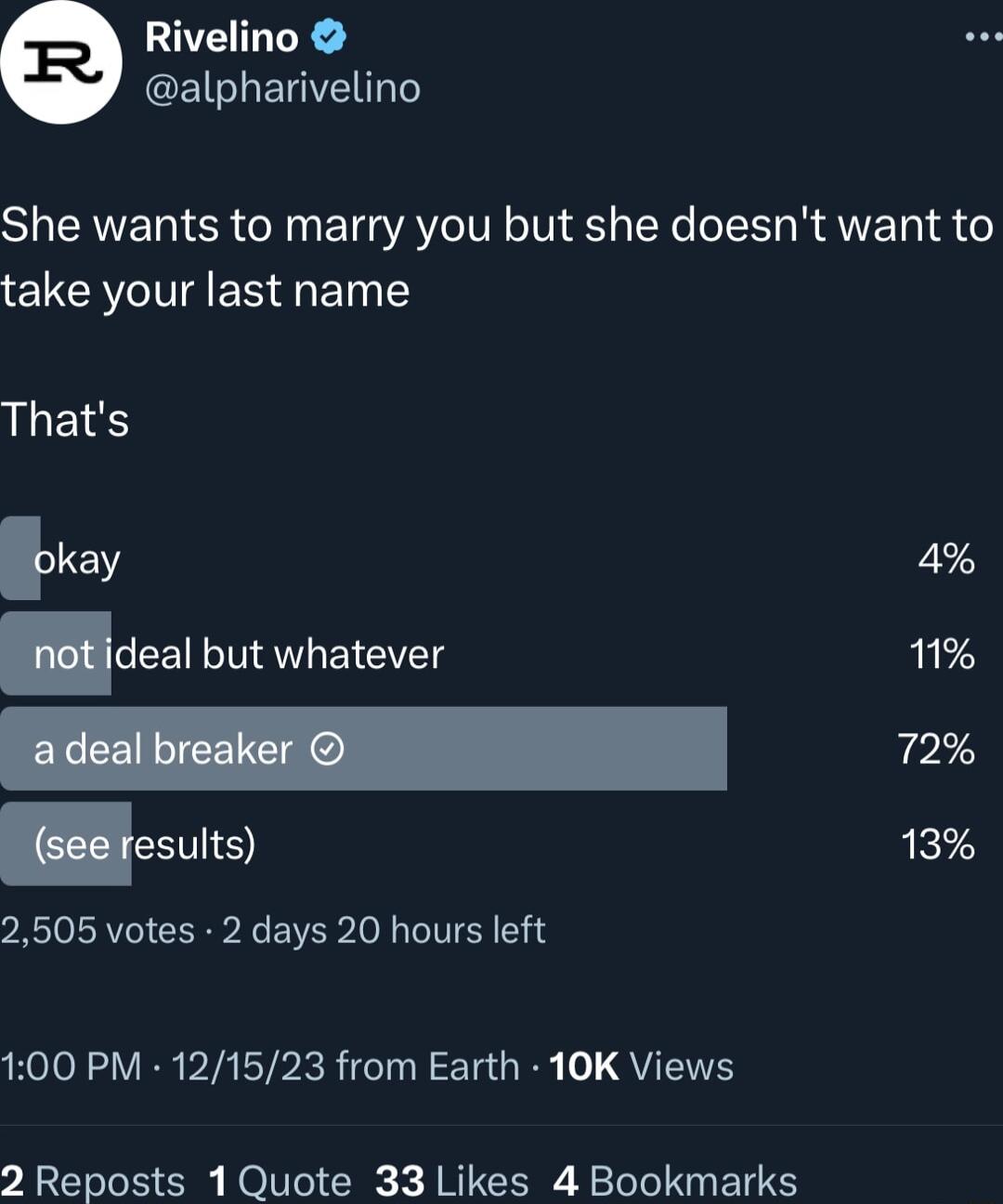Click the checkmark beside 'a deal breaker'
This screenshot has width=1003, height=1204.
tap(325, 749)
